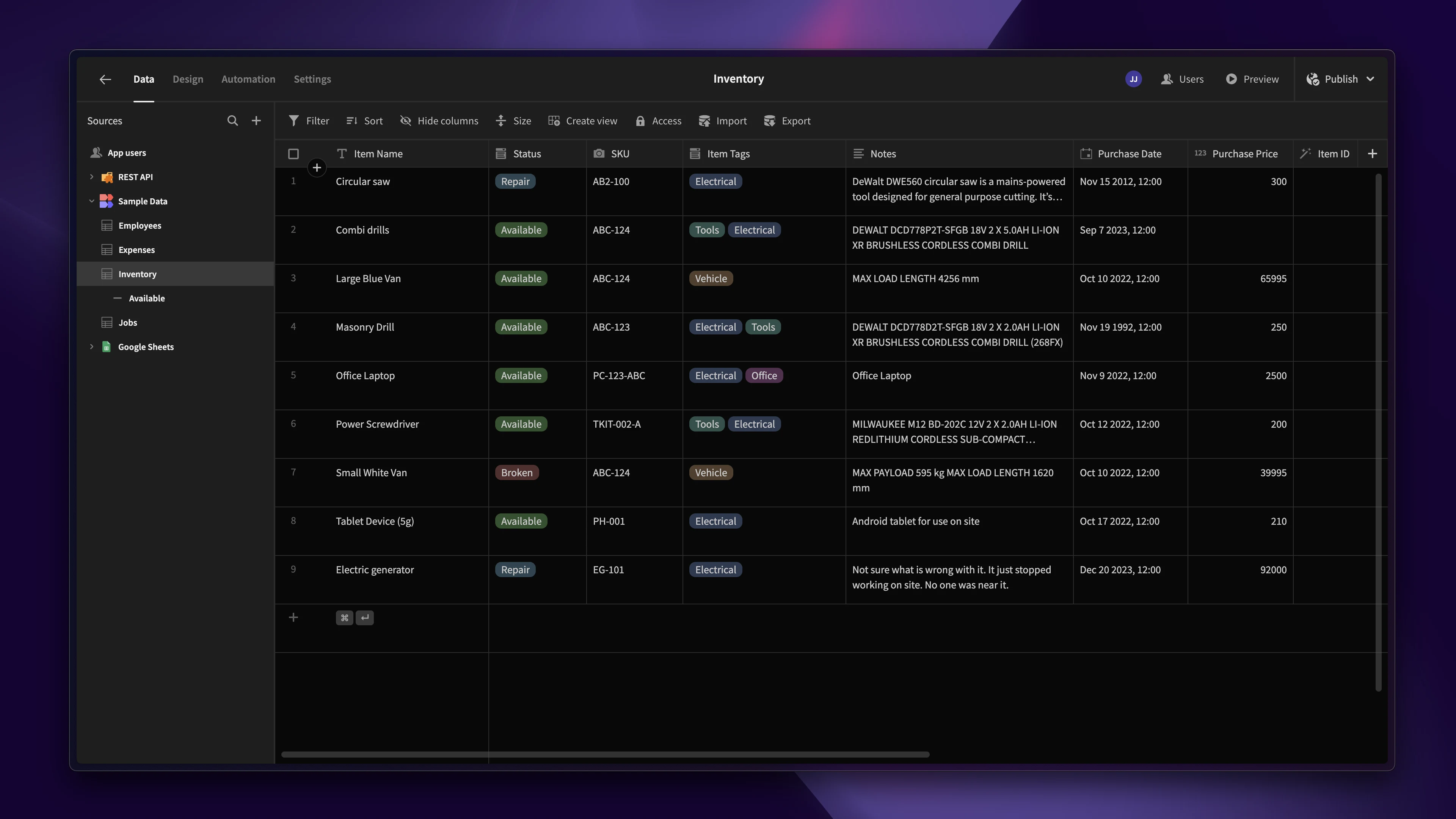The image size is (1456, 819).
Task: Open the Sort options
Action: [364, 121]
